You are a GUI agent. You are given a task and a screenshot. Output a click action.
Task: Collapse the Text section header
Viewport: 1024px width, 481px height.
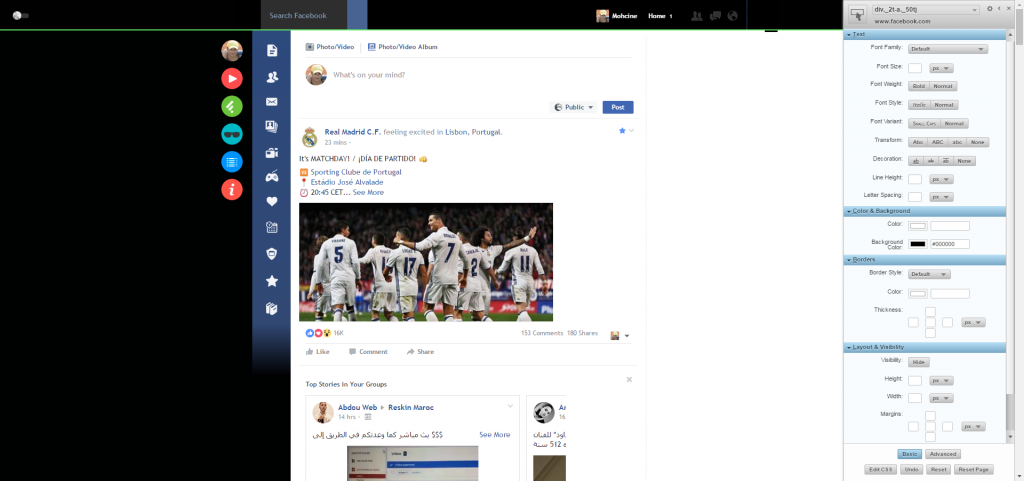coord(925,34)
